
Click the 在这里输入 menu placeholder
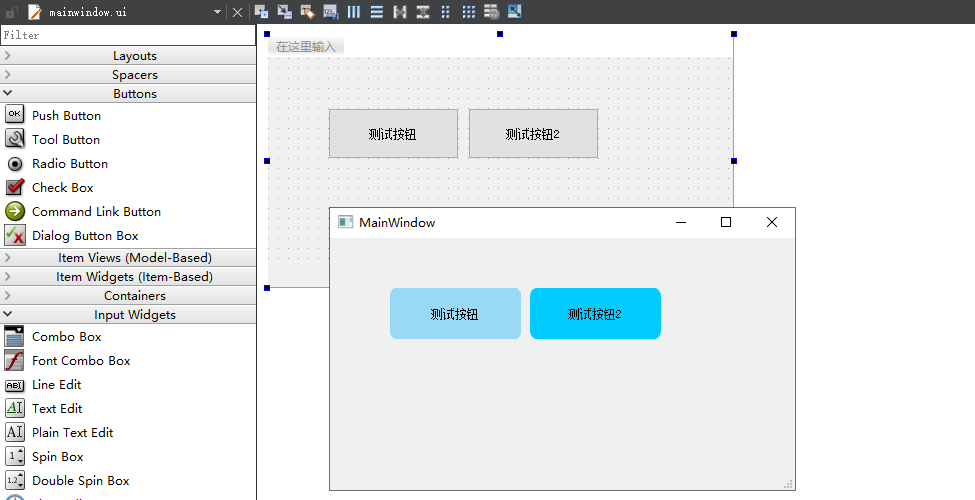click(305, 47)
